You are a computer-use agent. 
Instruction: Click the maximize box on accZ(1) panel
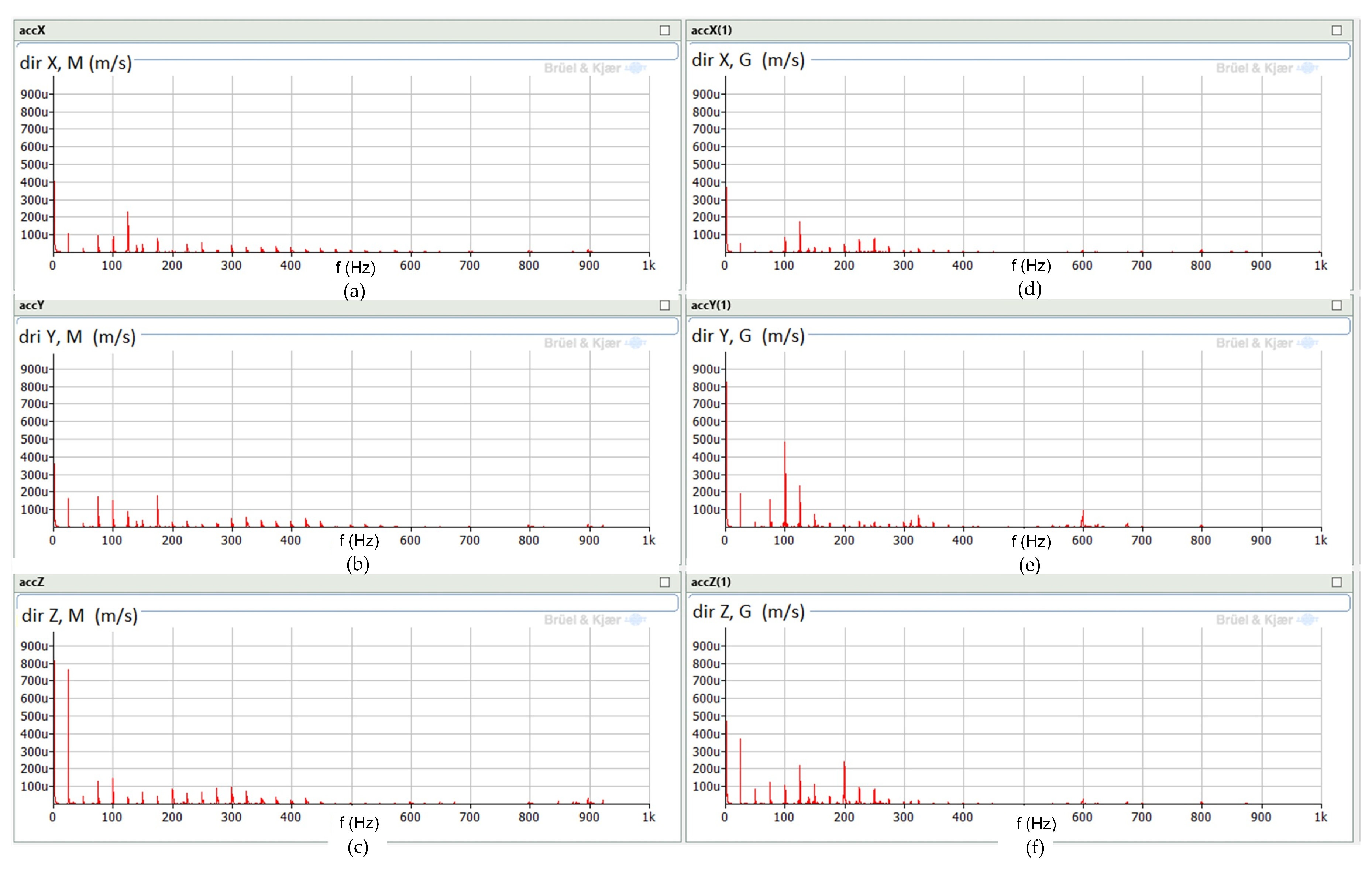tap(1337, 582)
